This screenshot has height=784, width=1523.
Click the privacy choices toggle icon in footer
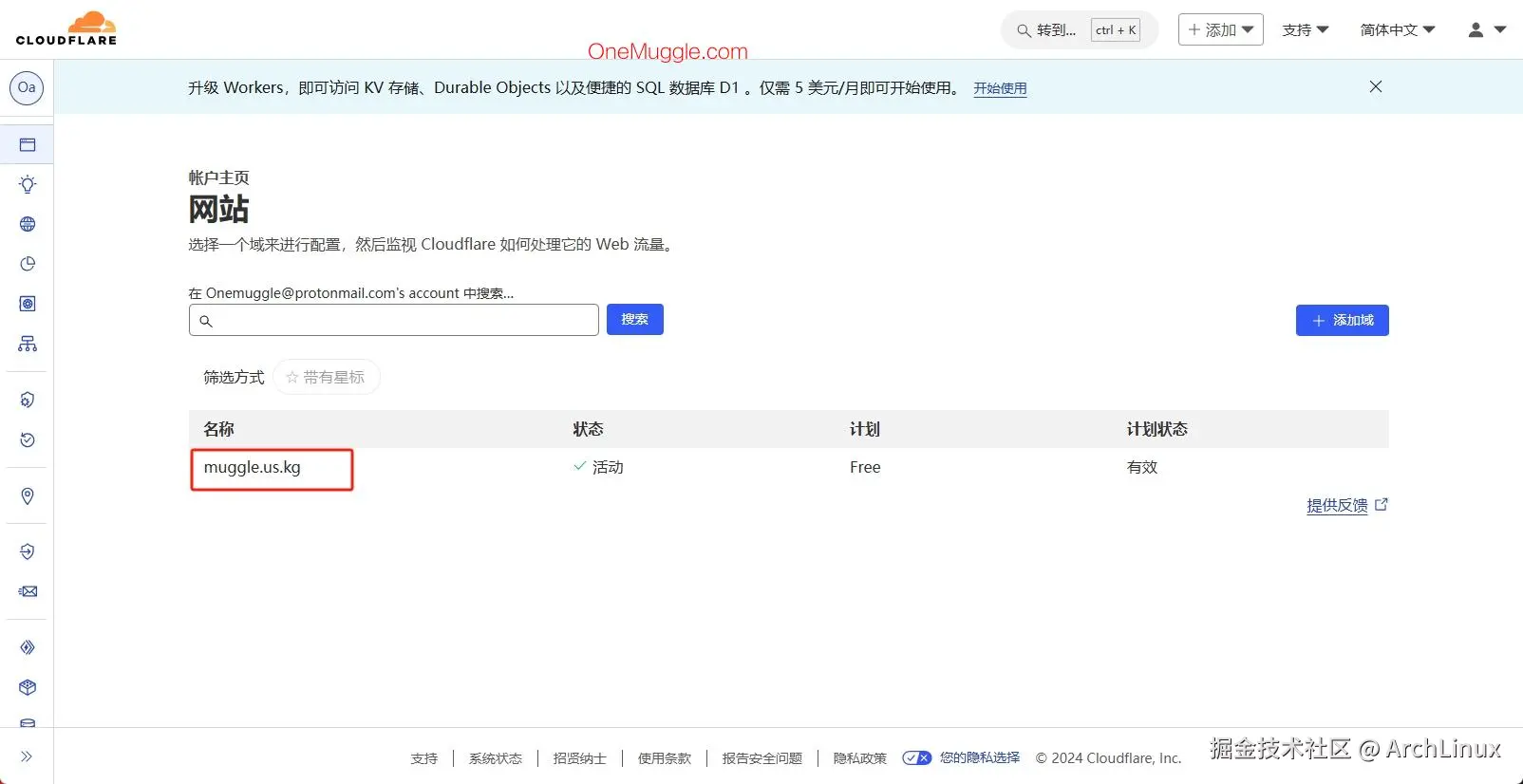pos(916,757)
